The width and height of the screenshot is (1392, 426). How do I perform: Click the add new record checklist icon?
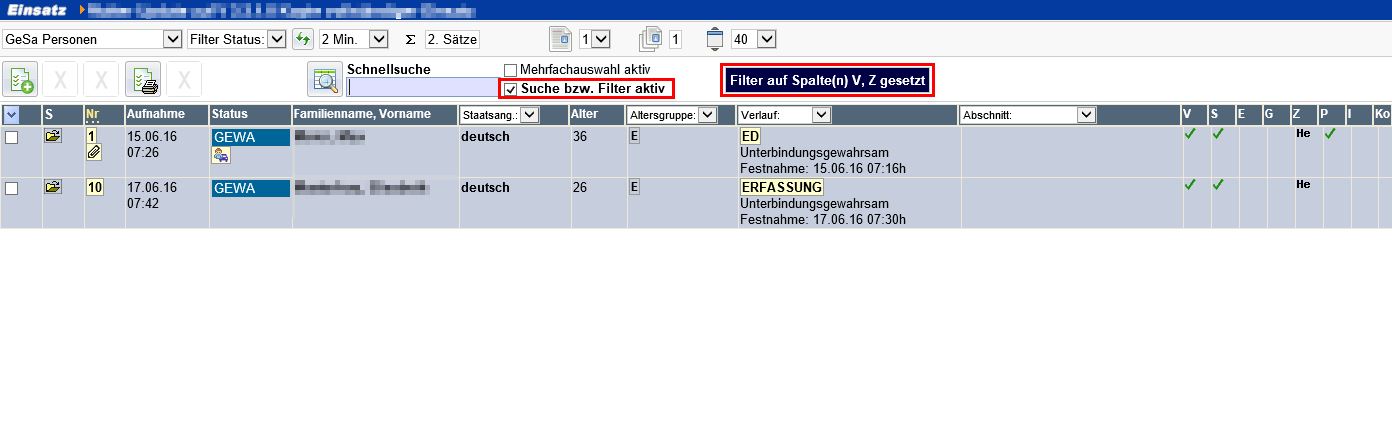tap(21, 78)
